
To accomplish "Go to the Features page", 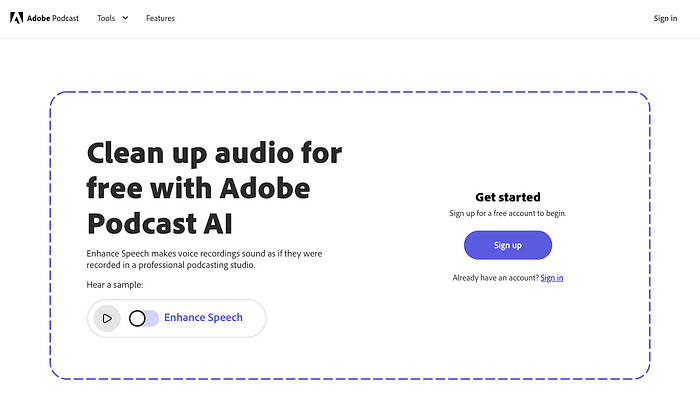I will [160, 18].
